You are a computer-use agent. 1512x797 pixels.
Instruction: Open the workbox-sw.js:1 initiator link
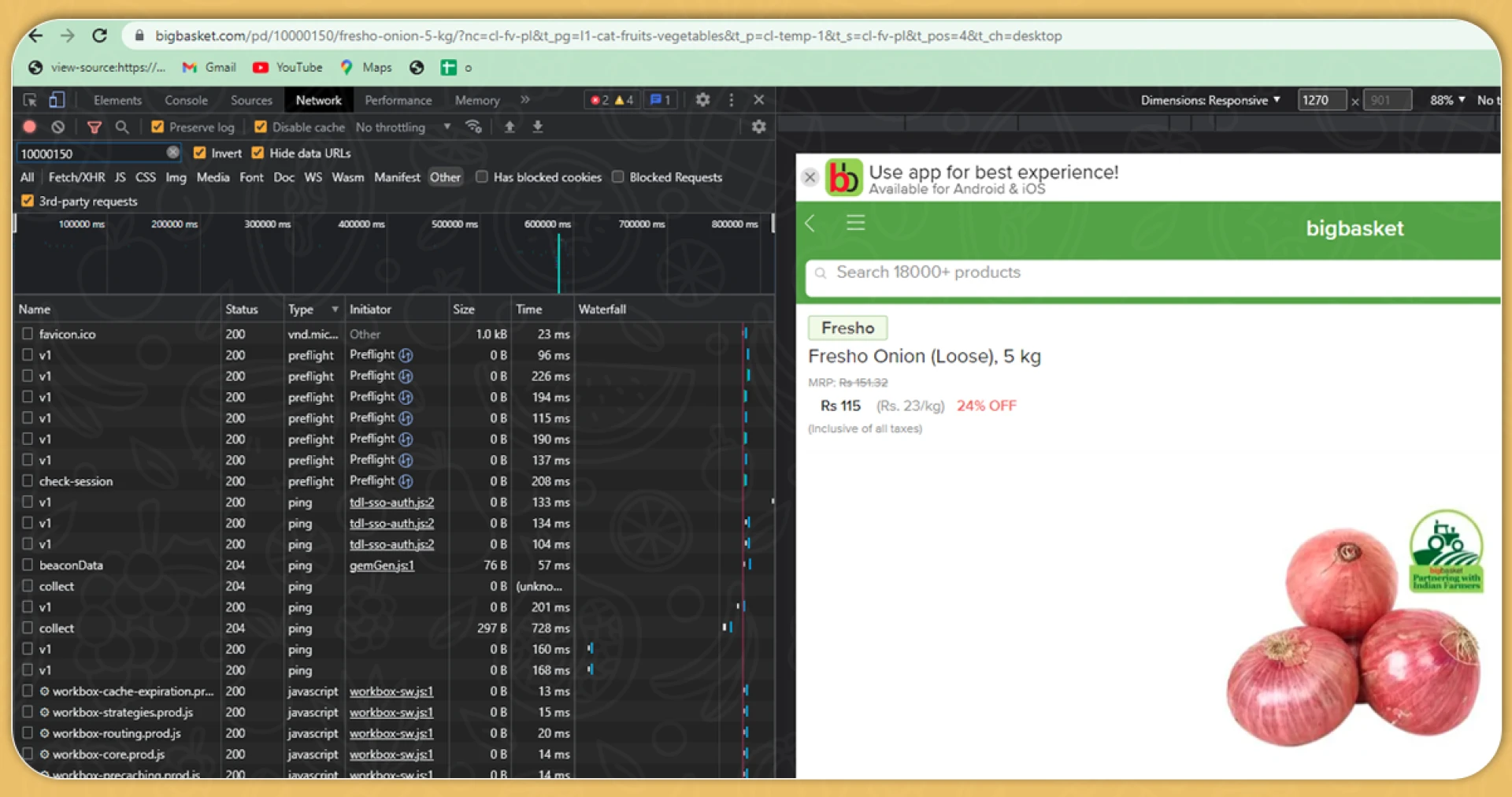click(391, 691)
